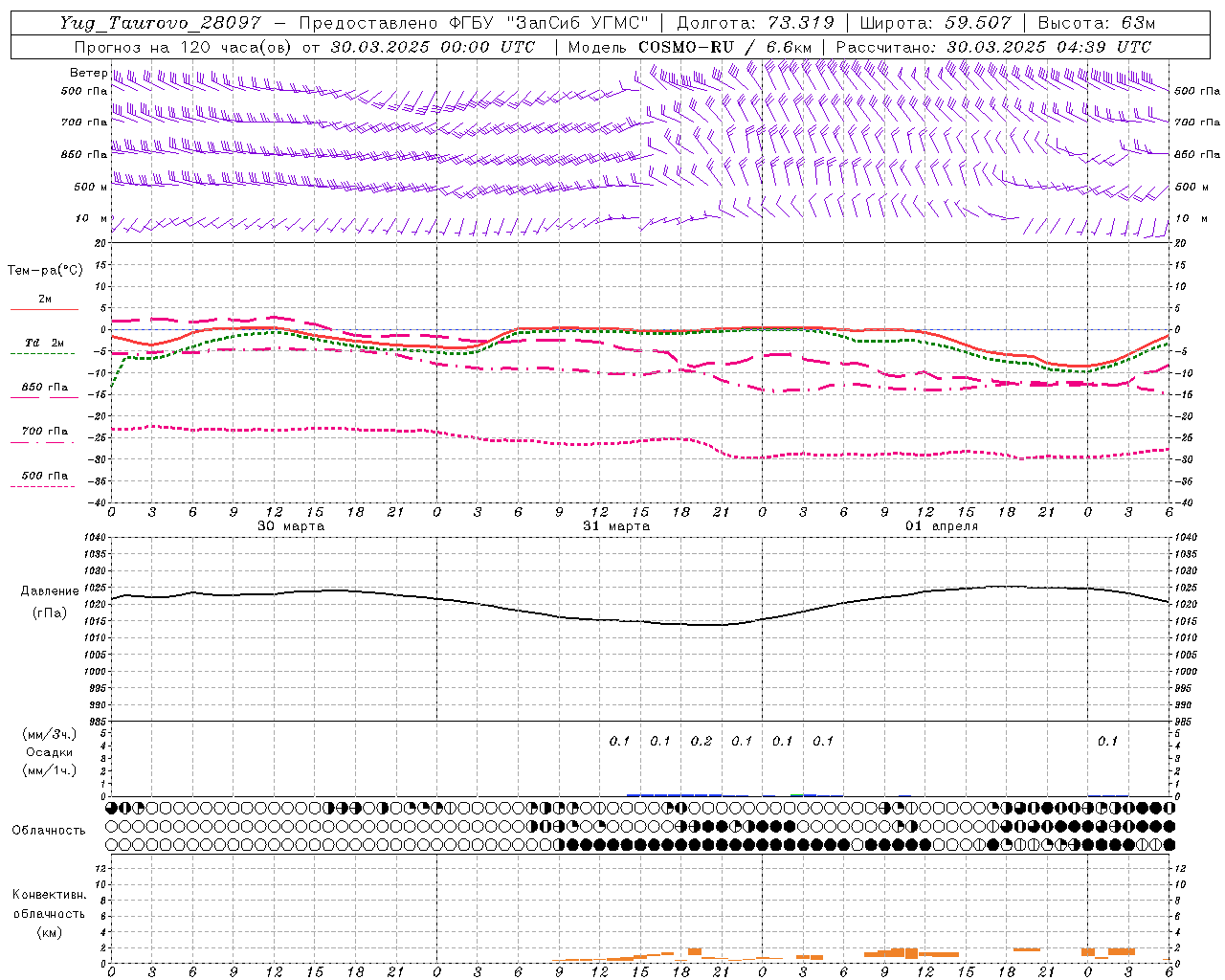This screenshot has width=1225, height=980.
Task: Click the Высота: 63м header value
Action: (x=1097, y=23)
